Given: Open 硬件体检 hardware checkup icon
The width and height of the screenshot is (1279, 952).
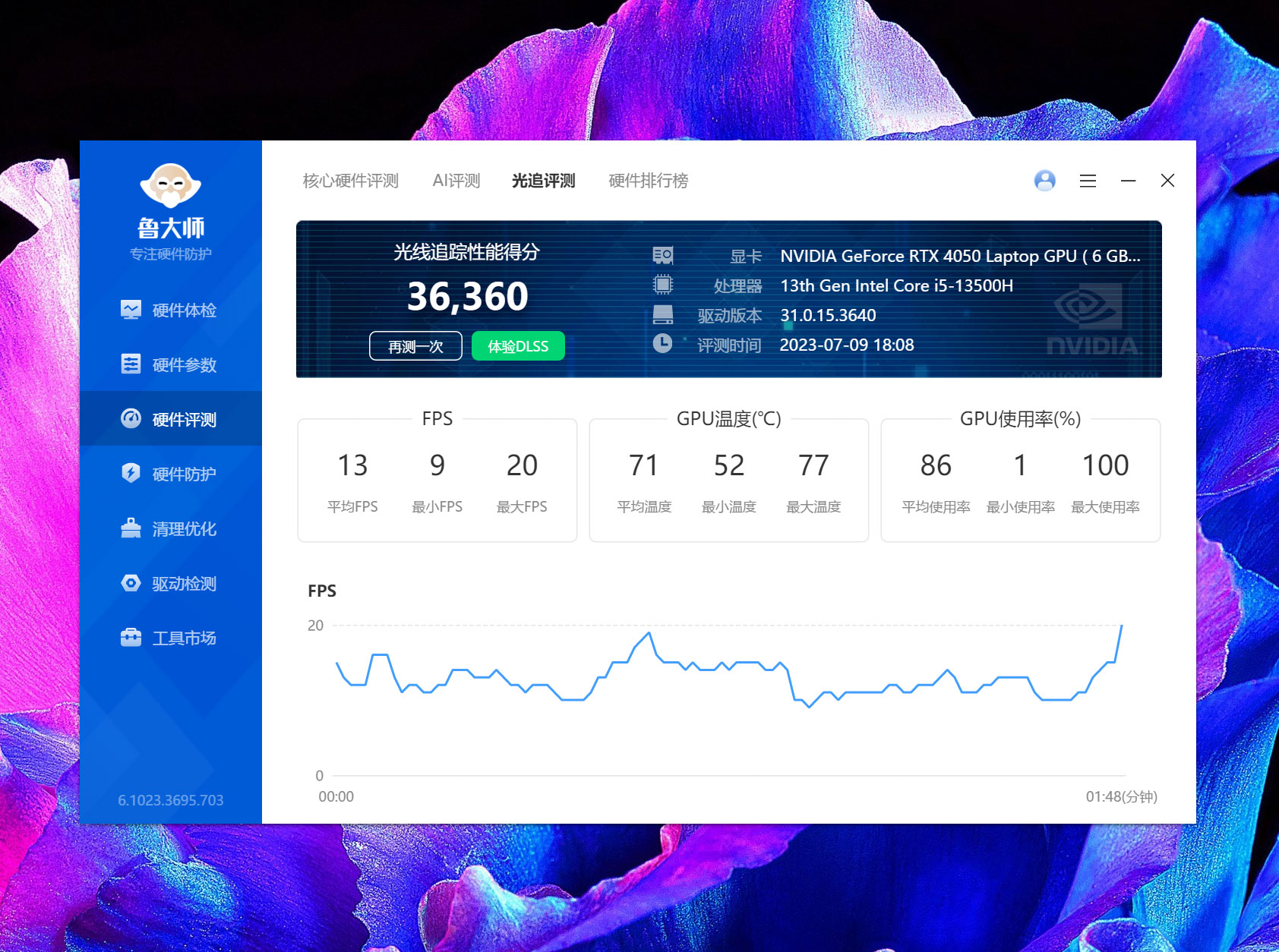Looking at the screenshot, I should [x=131, y=310].
